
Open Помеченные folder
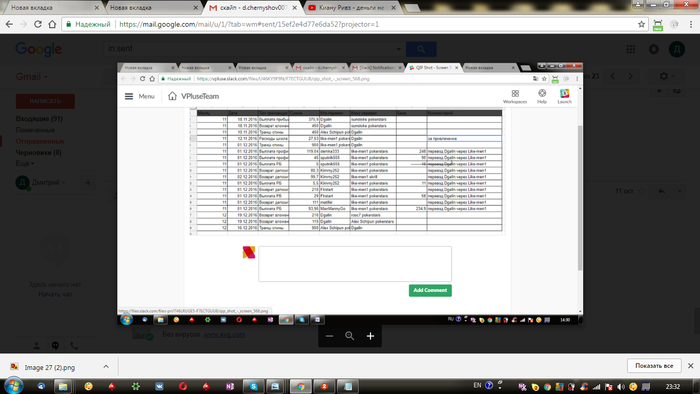35,130
